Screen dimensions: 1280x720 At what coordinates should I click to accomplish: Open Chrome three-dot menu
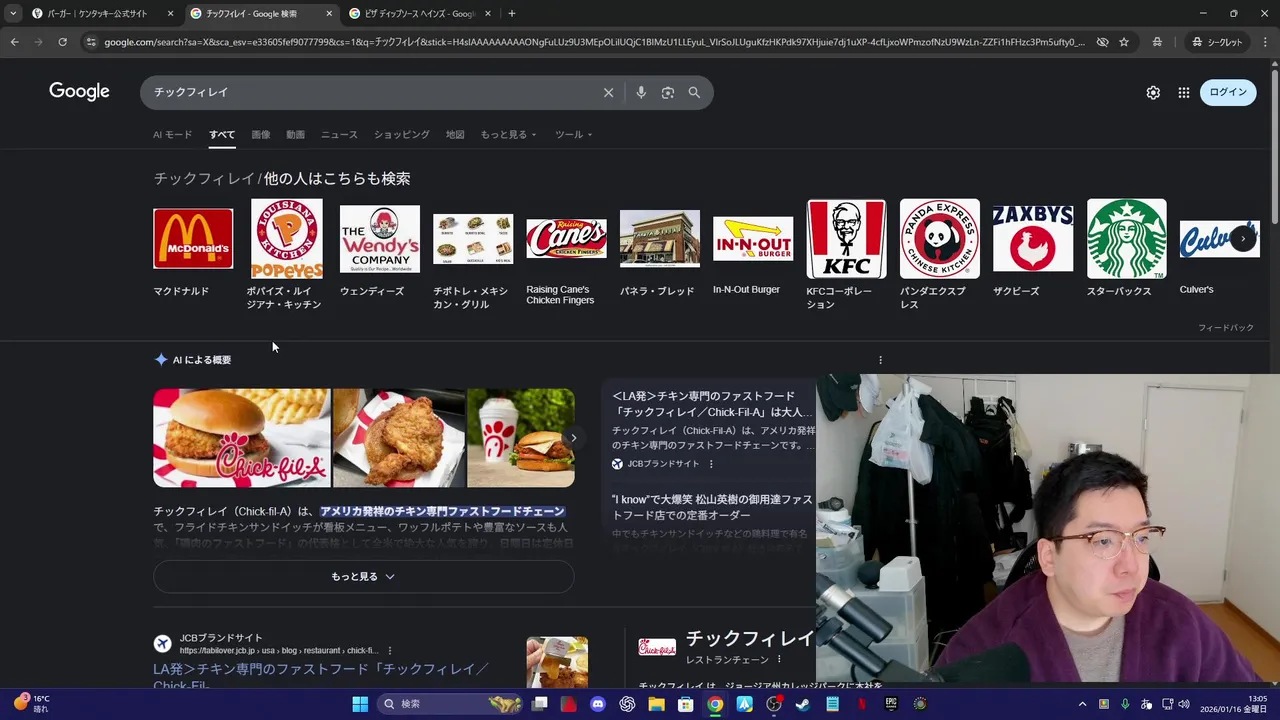(x=1265, y=42)
